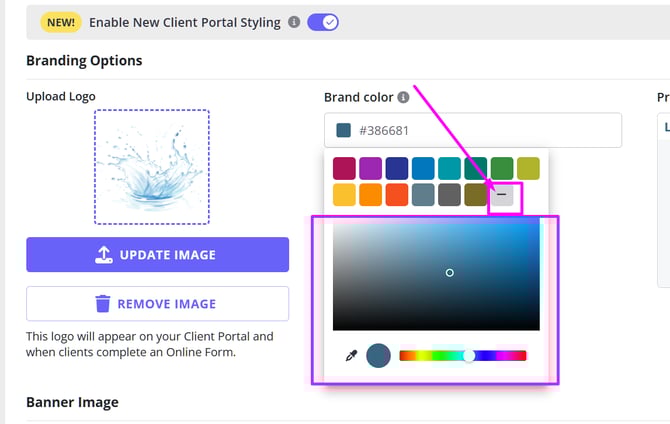
Task: Click the info icon beside Brand color
Action: pyautogui.click(x=403, y=98)
